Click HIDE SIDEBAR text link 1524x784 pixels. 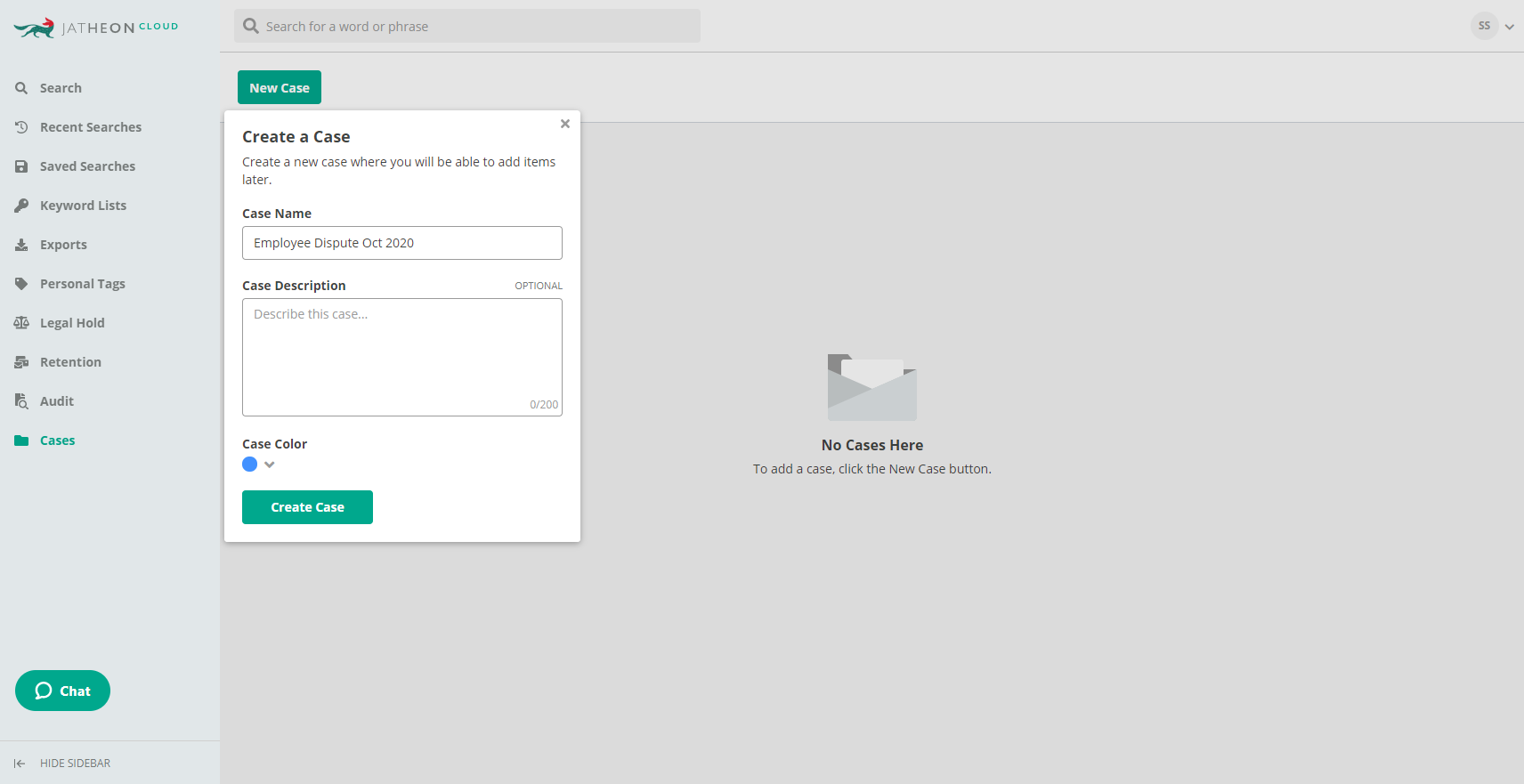click(x=75, y=764)
